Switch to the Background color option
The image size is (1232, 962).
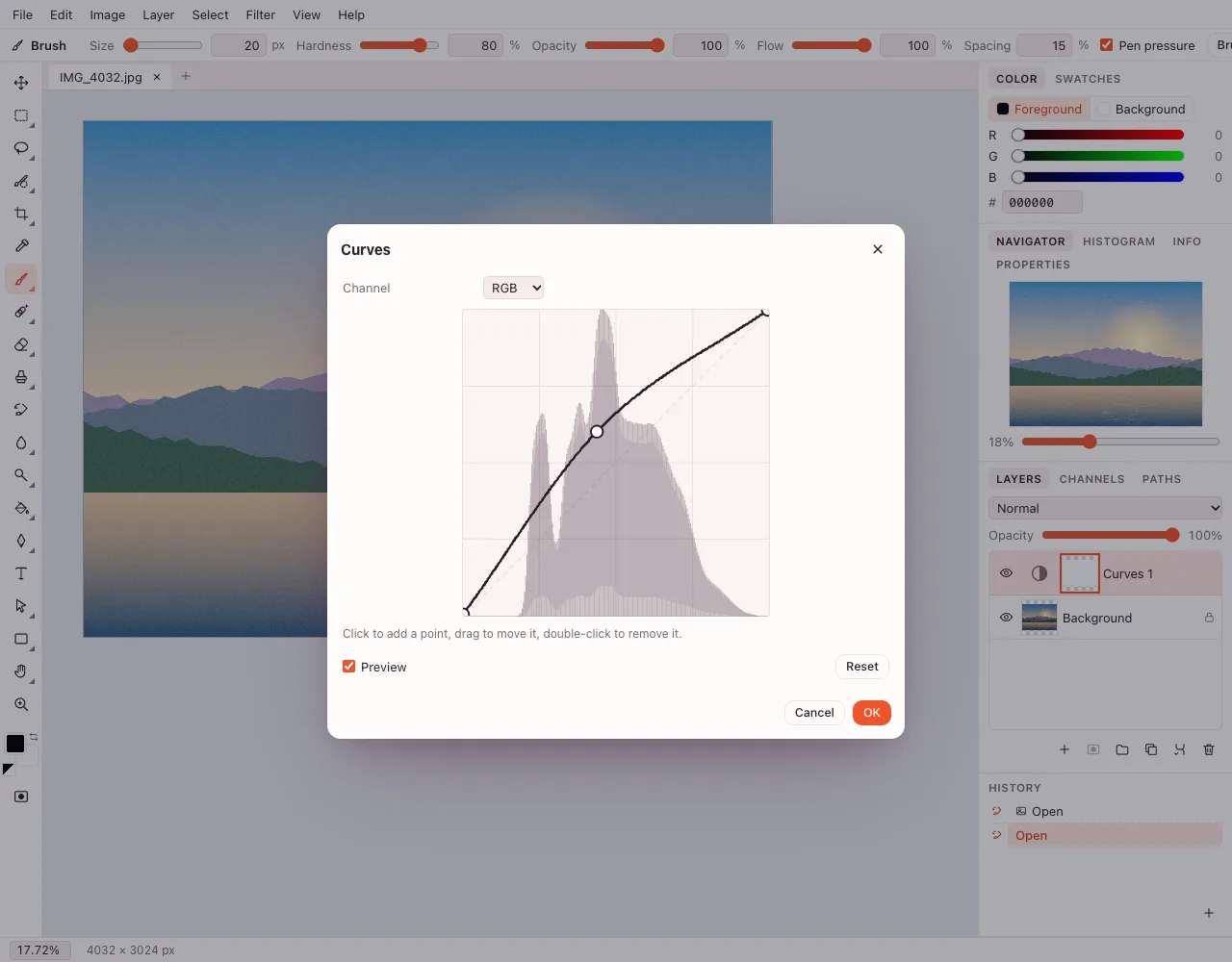pos(1142,109)
